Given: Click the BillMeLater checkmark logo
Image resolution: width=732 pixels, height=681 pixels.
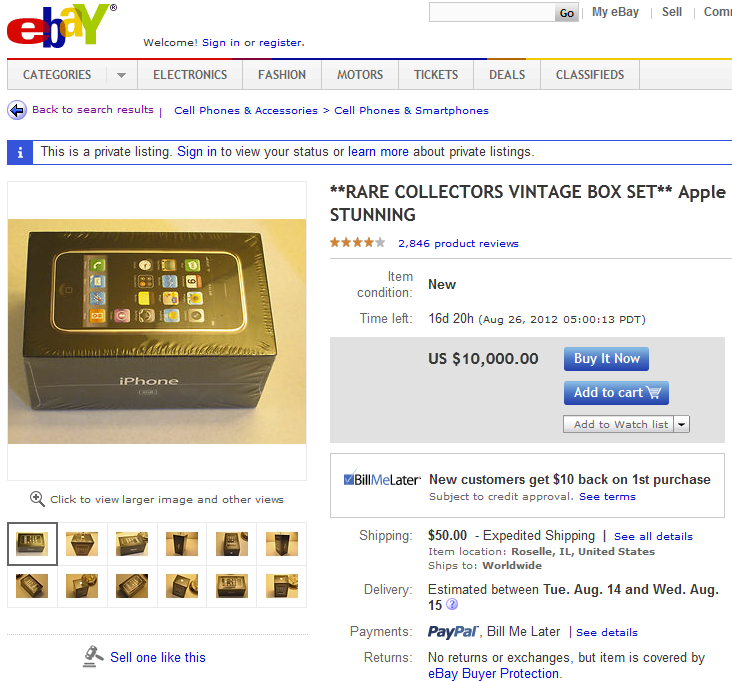Looking at the screenshot, I should pyautogui.click(x=382, y=479).
